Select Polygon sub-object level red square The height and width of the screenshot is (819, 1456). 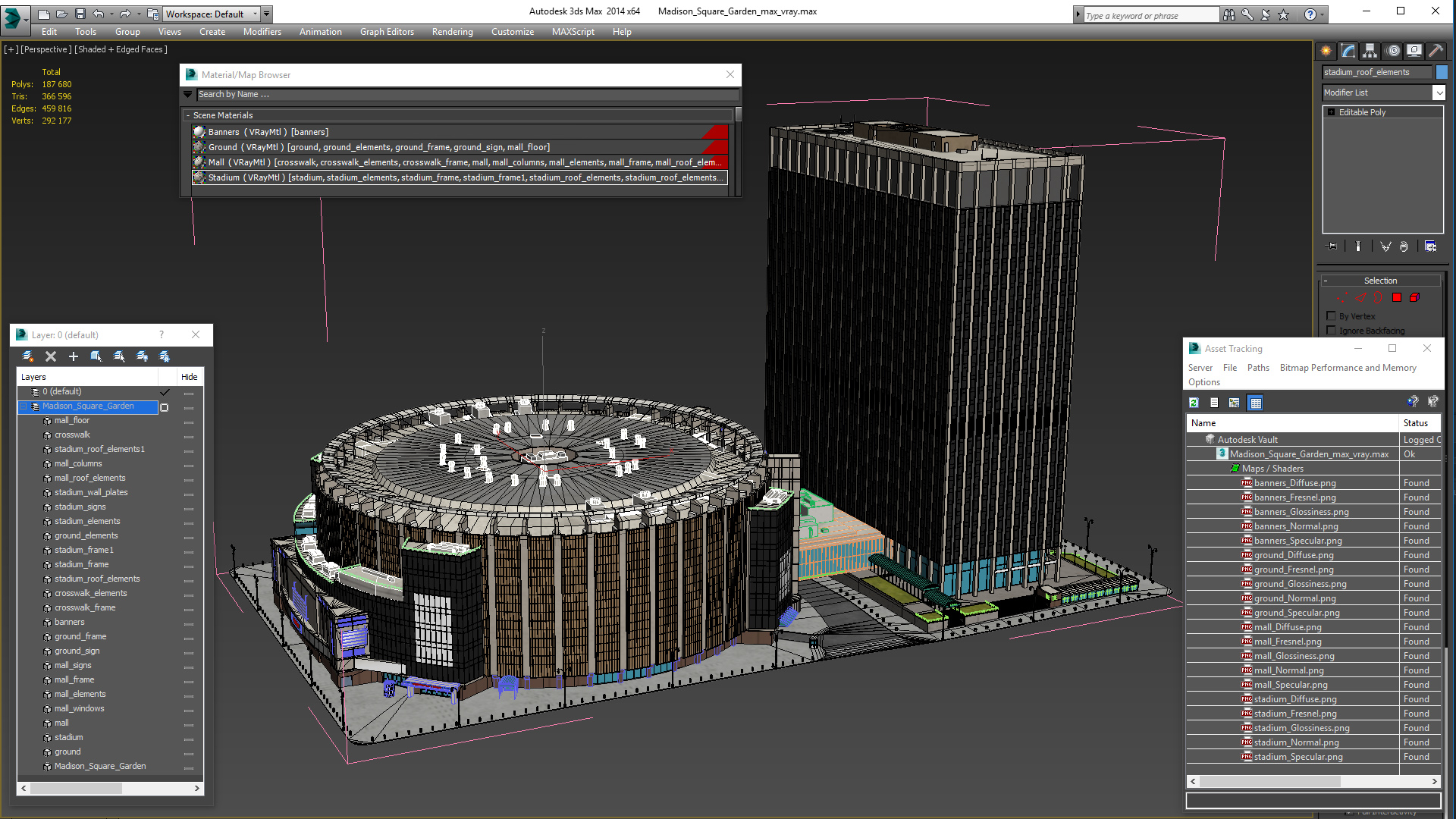click(x=1397, y=298)
